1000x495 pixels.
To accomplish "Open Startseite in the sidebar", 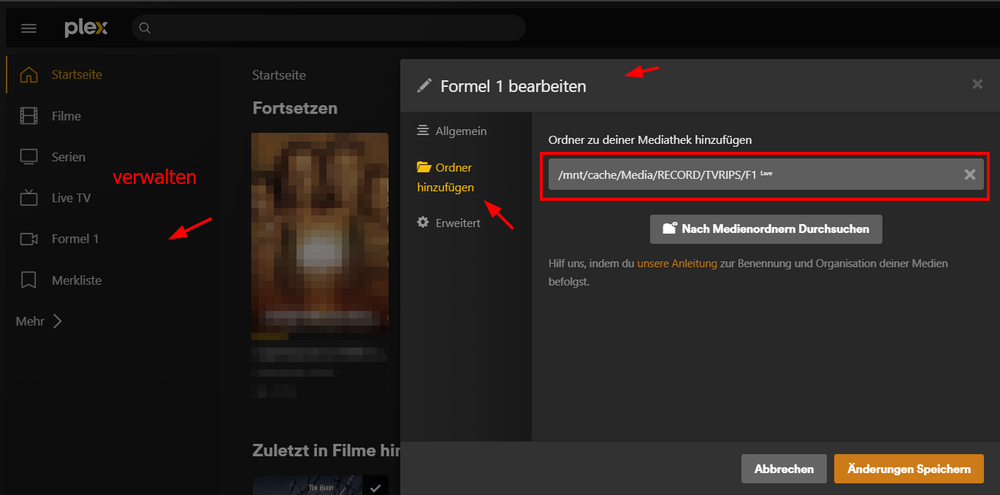I will coord(77,75).
